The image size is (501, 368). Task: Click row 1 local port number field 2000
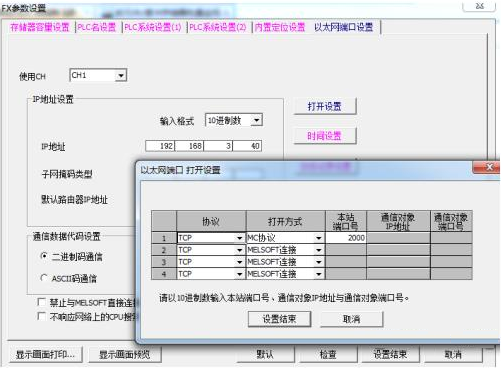point(346,238)
